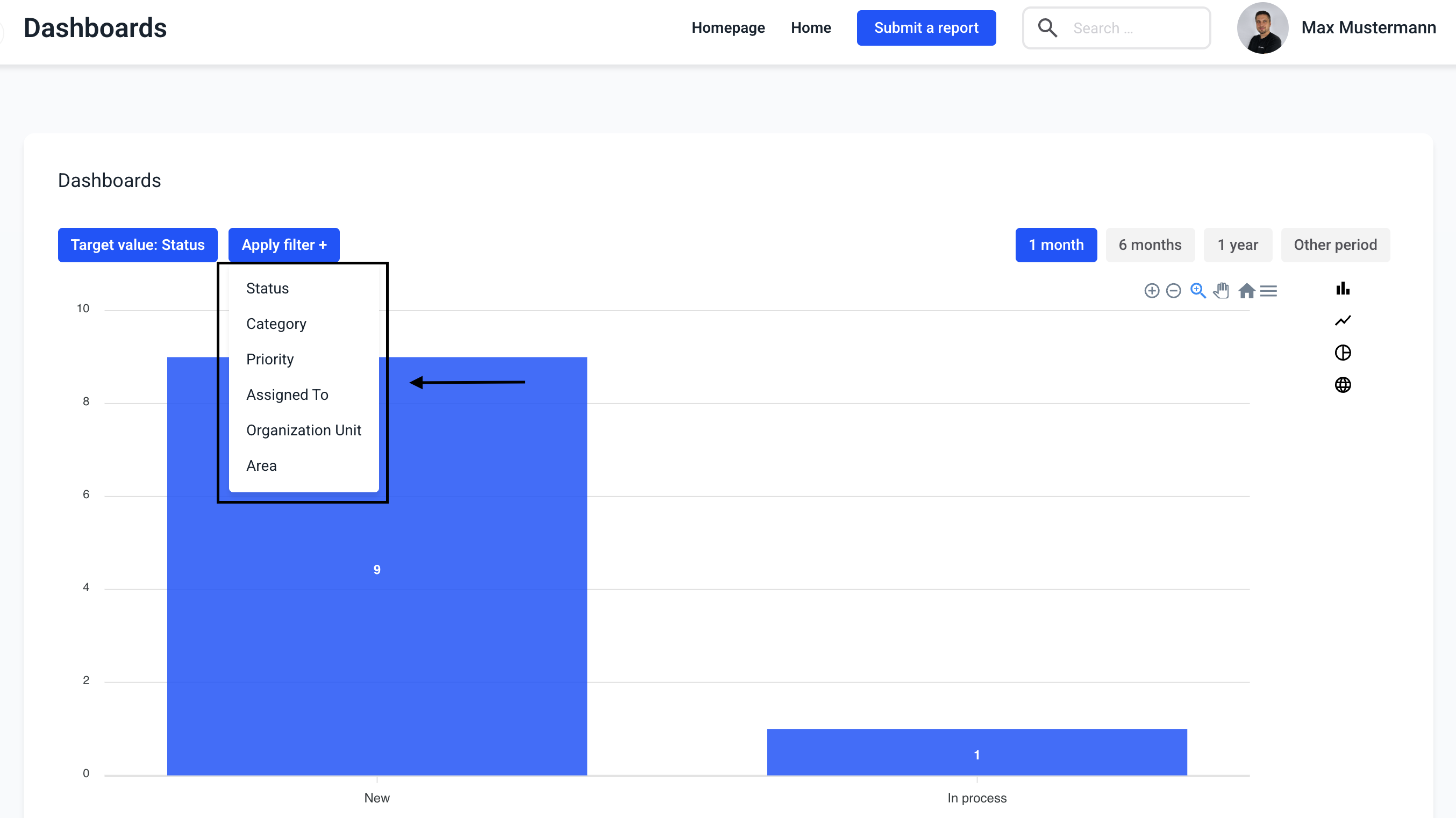This screenshot has height=818, width=1456.
Task: Open Target value: Status dropdown
Action: (x=137, y=245)
